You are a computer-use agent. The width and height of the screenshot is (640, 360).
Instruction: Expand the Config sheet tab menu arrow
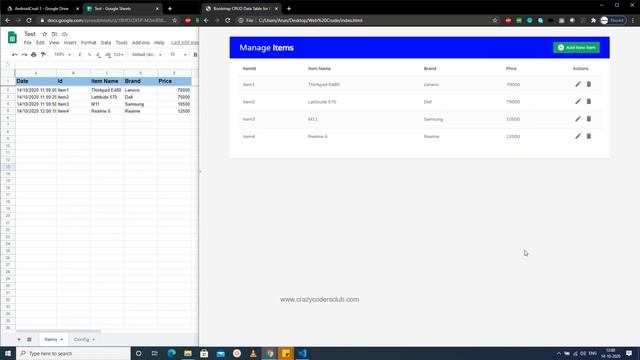(93, 340)
